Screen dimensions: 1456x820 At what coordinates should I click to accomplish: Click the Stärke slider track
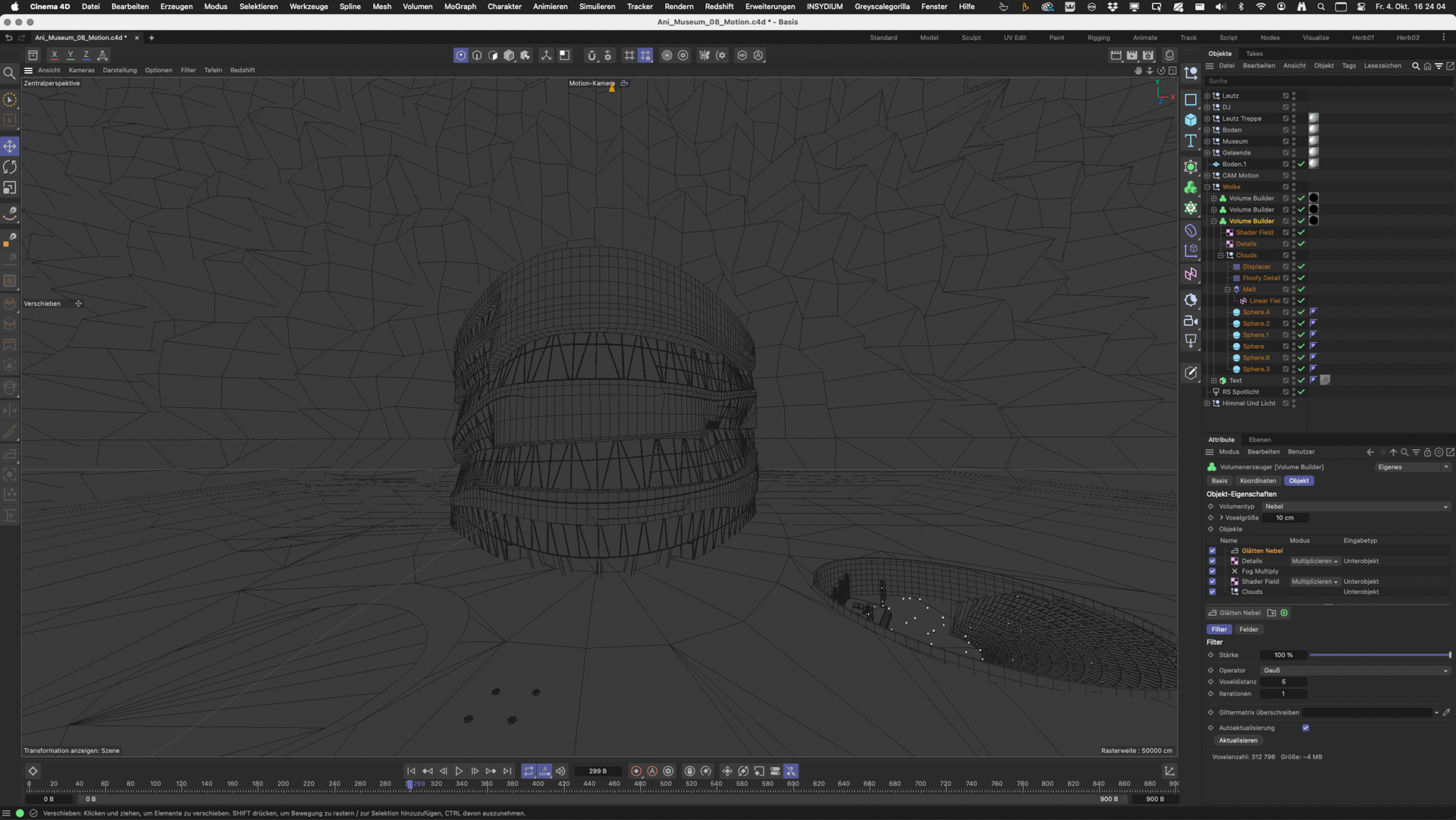coord(1379,655)
